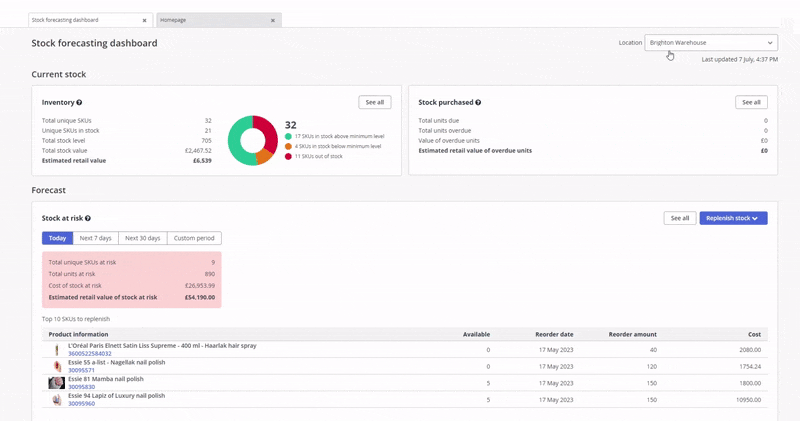
Task: Click the Essie 81 Mamba product thumbnail
Action: pos(56,382)
